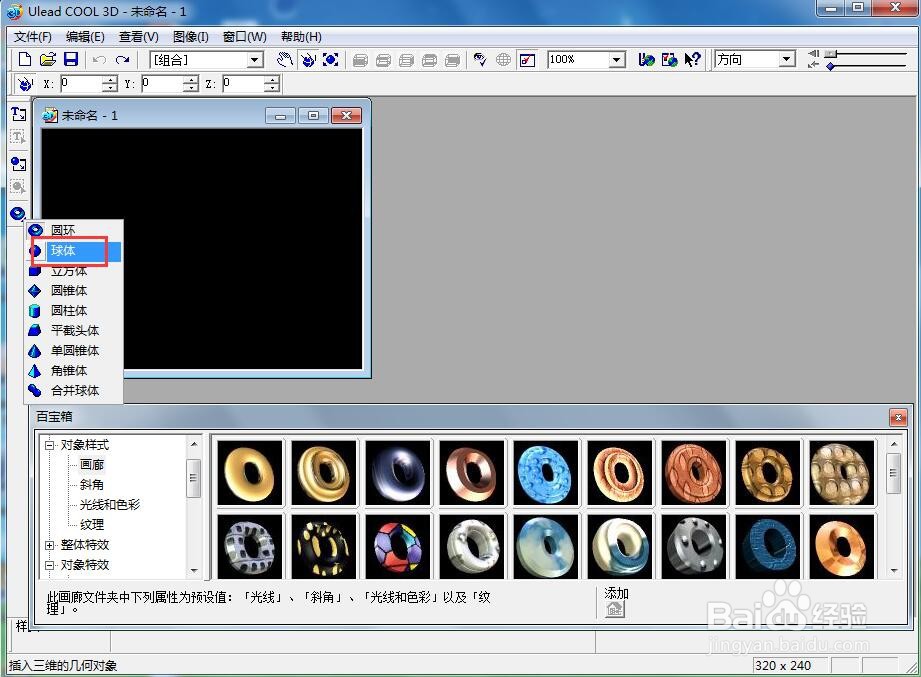Screen dimensions: 921x677
Task: Click the Edit text tool in left toolbar
Action: click(x=18, y=137)
